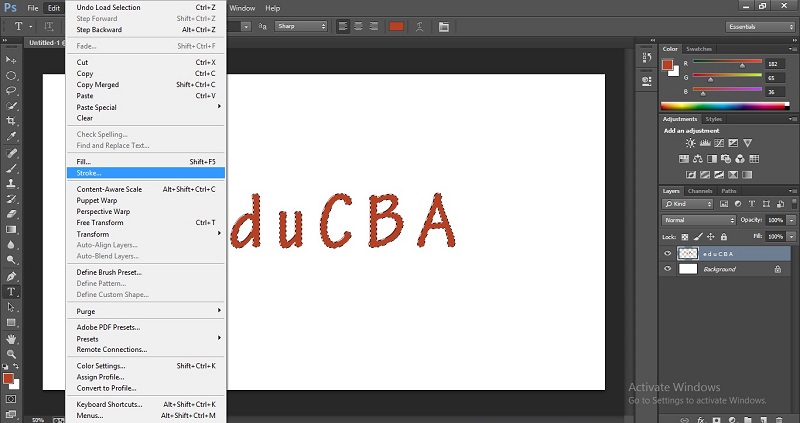Select the Zoom tool in the toolbox
Image resolution: width=800 pixels, height=423 pixels.
point(11,354)
